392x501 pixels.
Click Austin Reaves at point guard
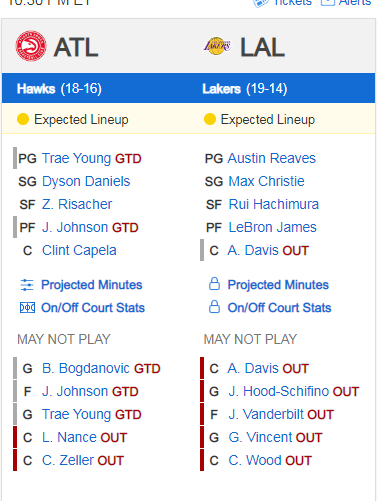(272, 158)
